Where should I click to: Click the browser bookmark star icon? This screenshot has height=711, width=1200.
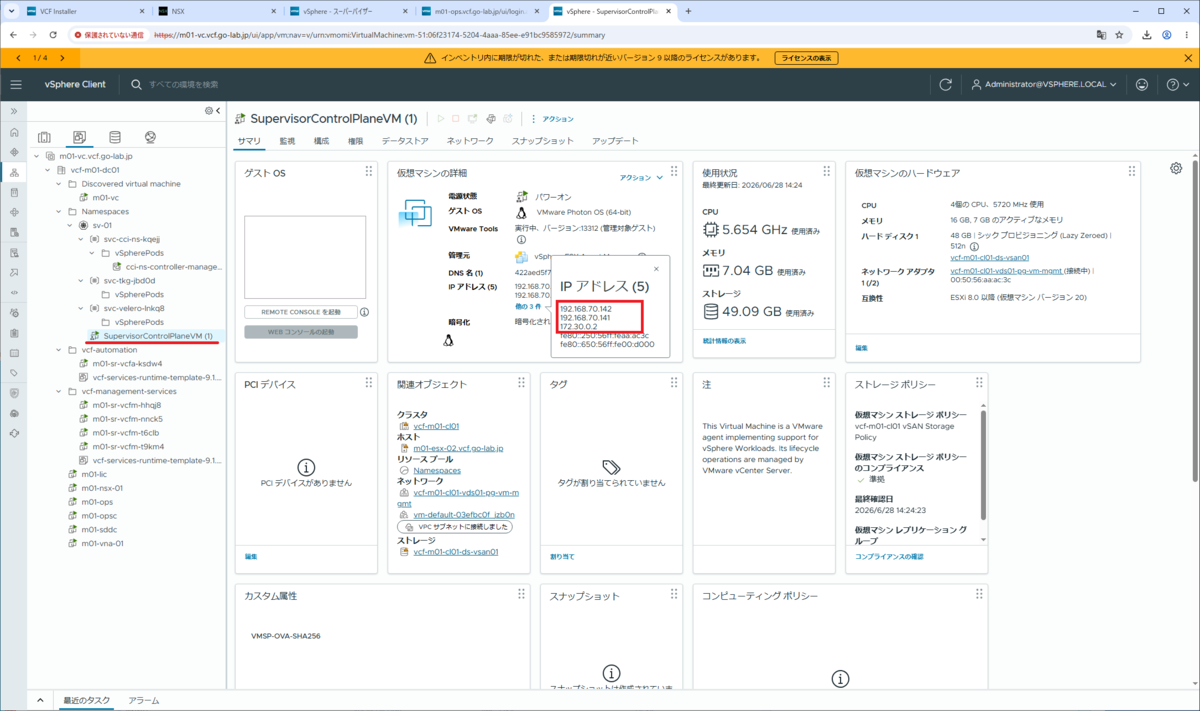[x=1119, y=34]
